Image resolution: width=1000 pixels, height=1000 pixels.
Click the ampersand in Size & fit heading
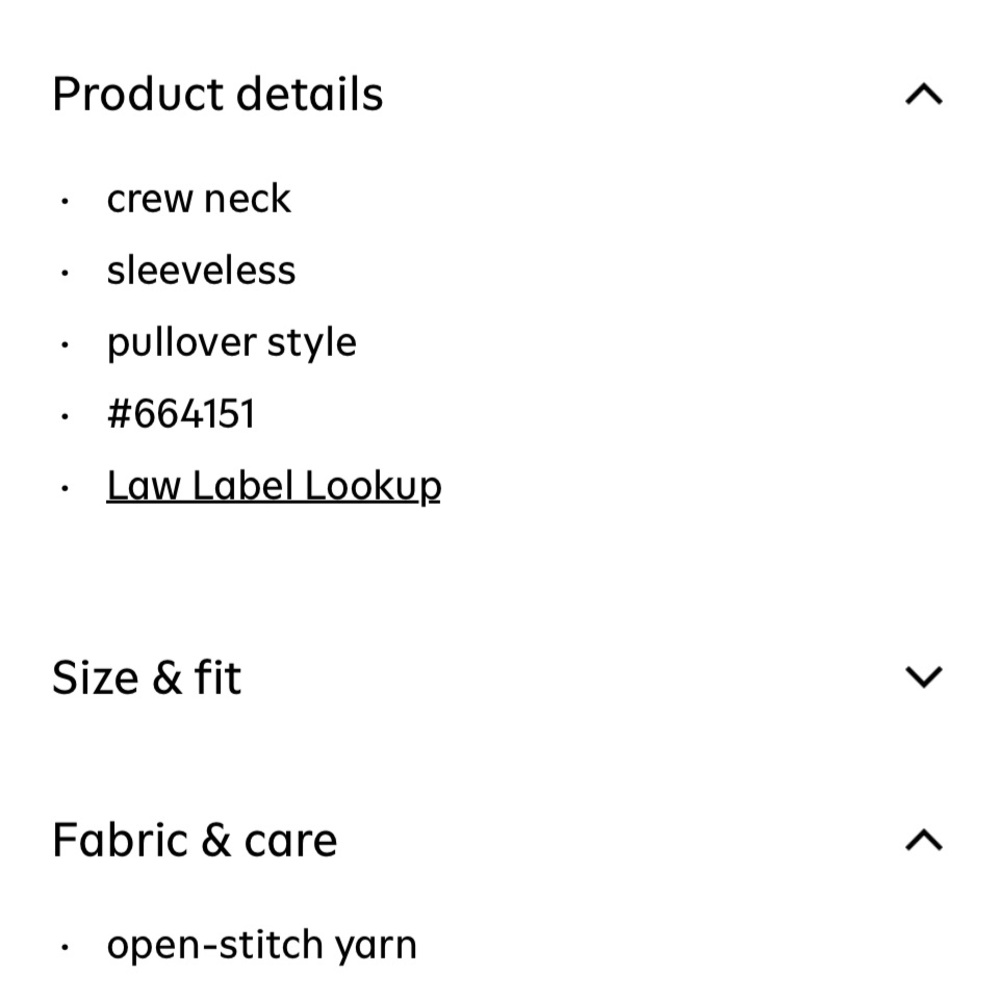pos(167,677)
